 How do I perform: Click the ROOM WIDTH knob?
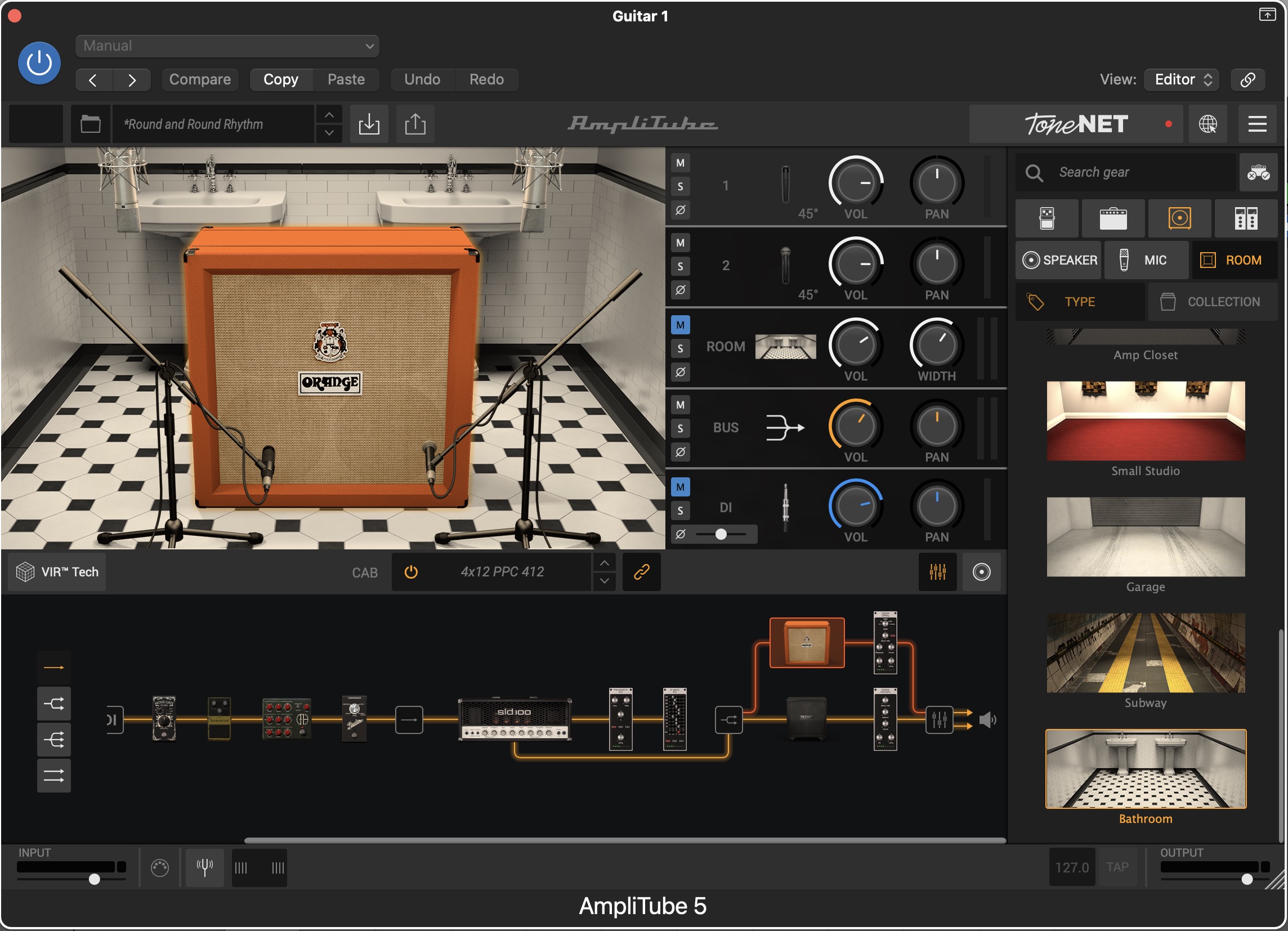(x=937, y=345)
